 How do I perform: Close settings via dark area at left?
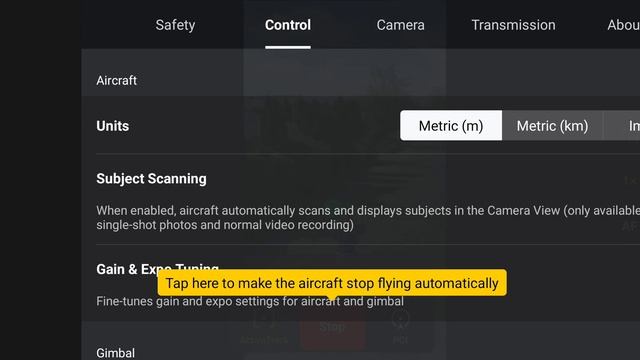(40, 180)
